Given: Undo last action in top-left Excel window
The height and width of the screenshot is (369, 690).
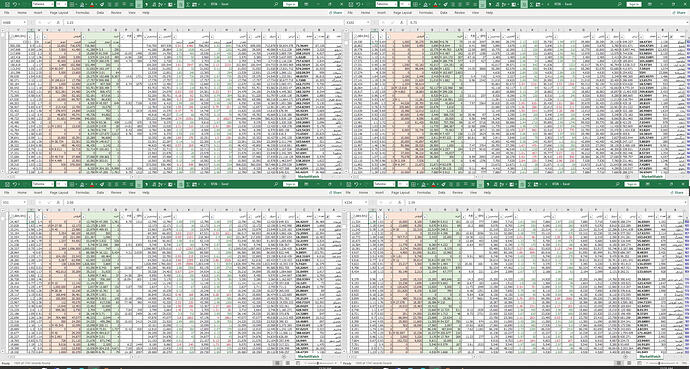Looking at the screenshot, I should click(14, 4).
